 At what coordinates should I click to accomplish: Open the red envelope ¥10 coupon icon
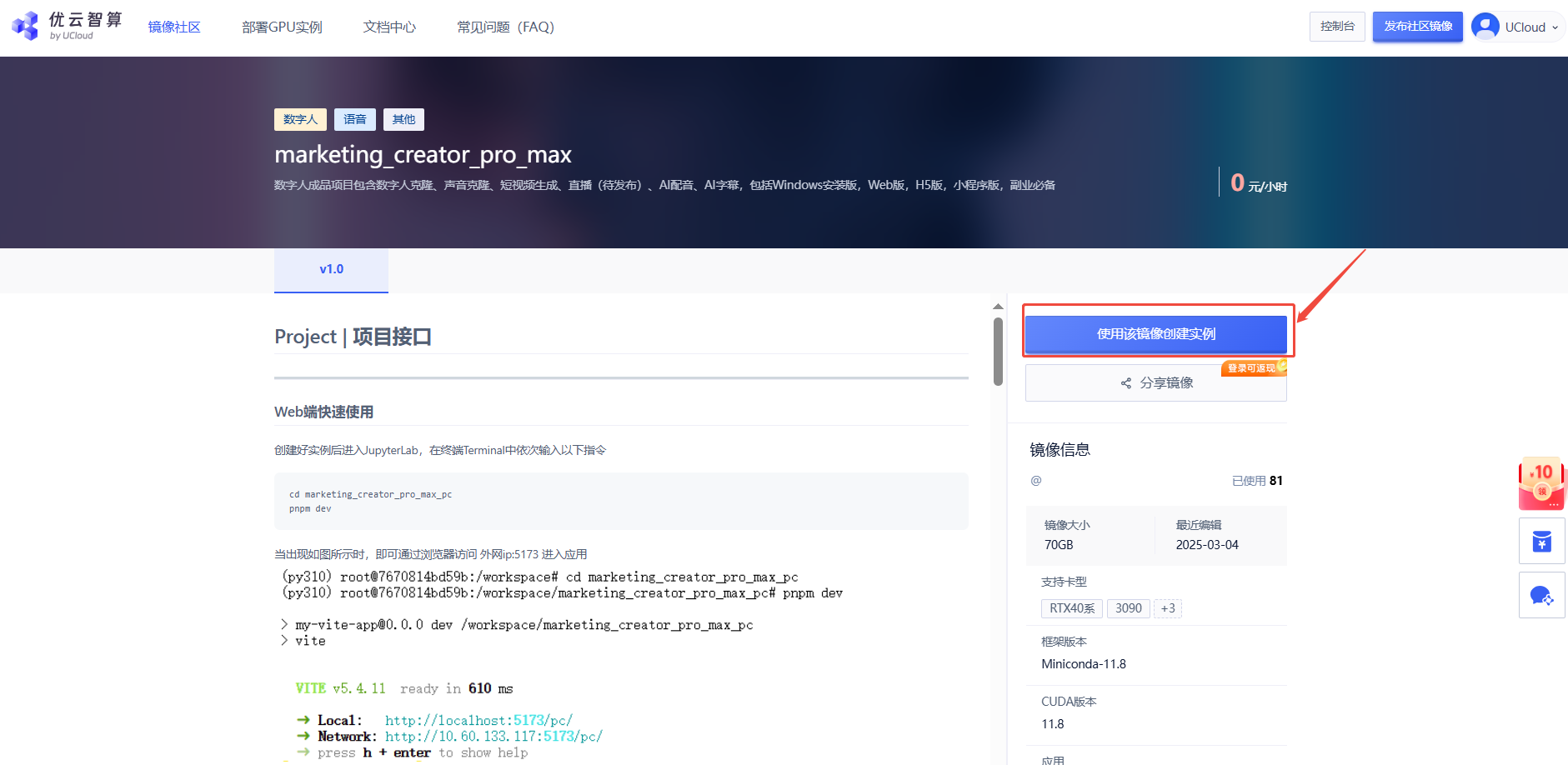pos(1541,483)
